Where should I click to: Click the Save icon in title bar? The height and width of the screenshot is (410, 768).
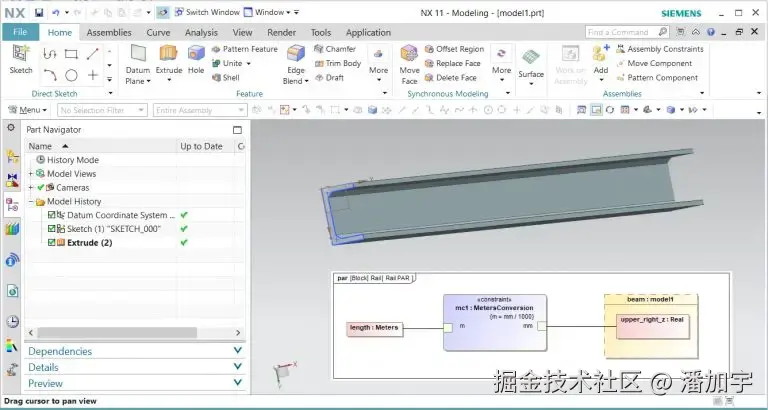coord(39,13)
